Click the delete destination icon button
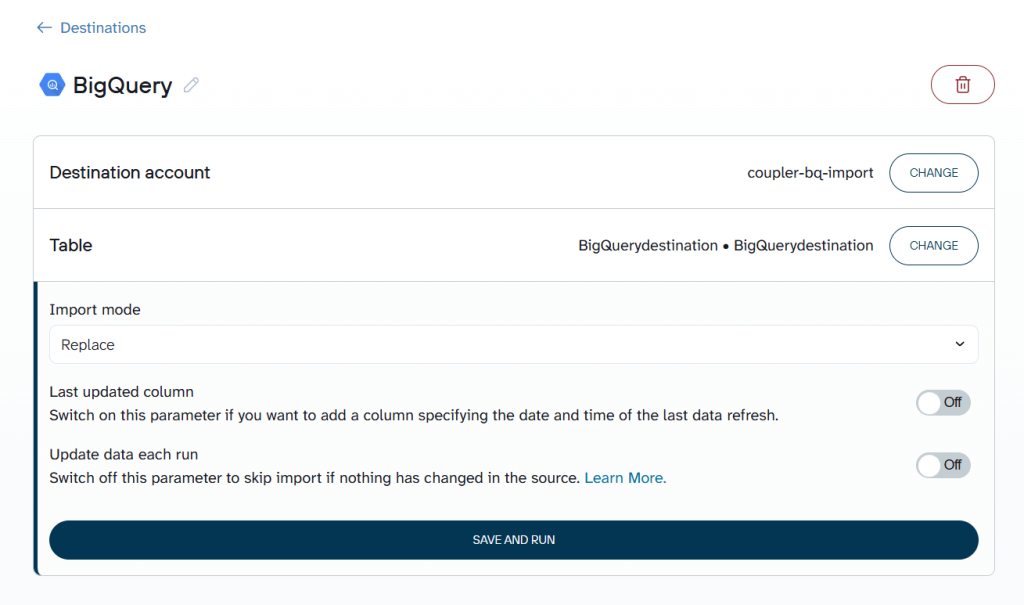Image resolution: width=1024 pixels, height=605 pixels. (x=962, y=84)
